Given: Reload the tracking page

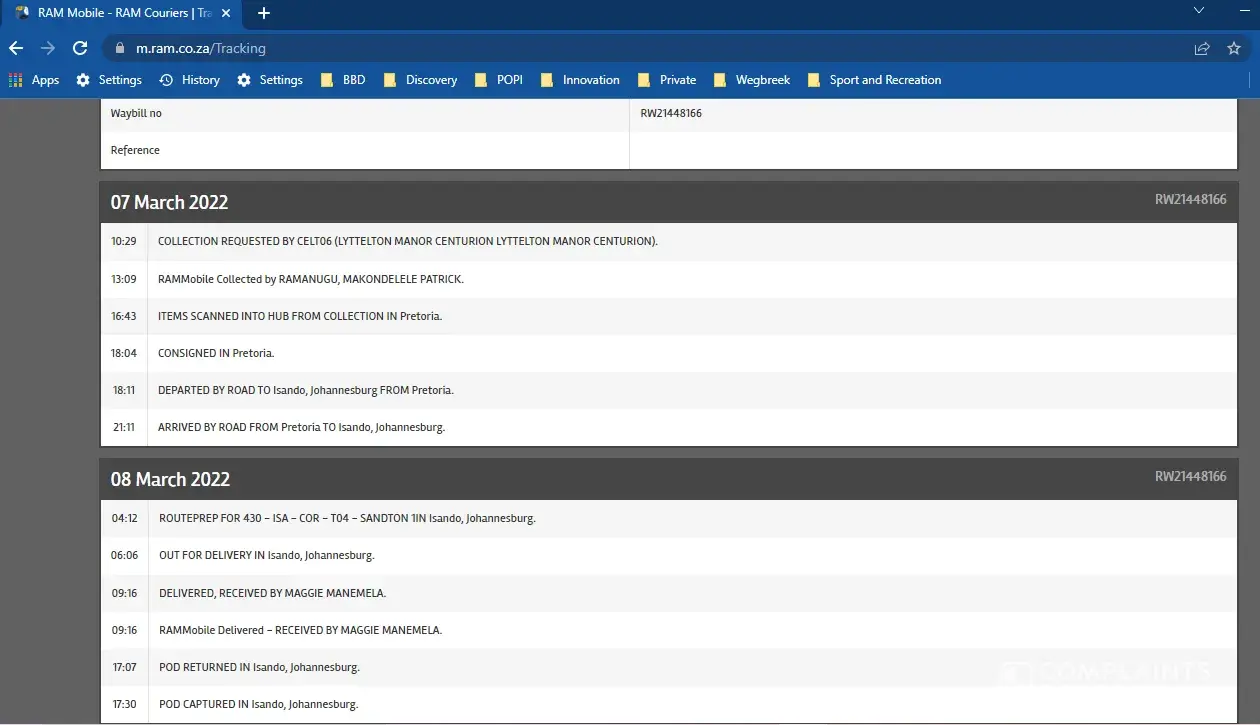Looking at the screenshot, I should pyautogui.click(x=80, y=48).
